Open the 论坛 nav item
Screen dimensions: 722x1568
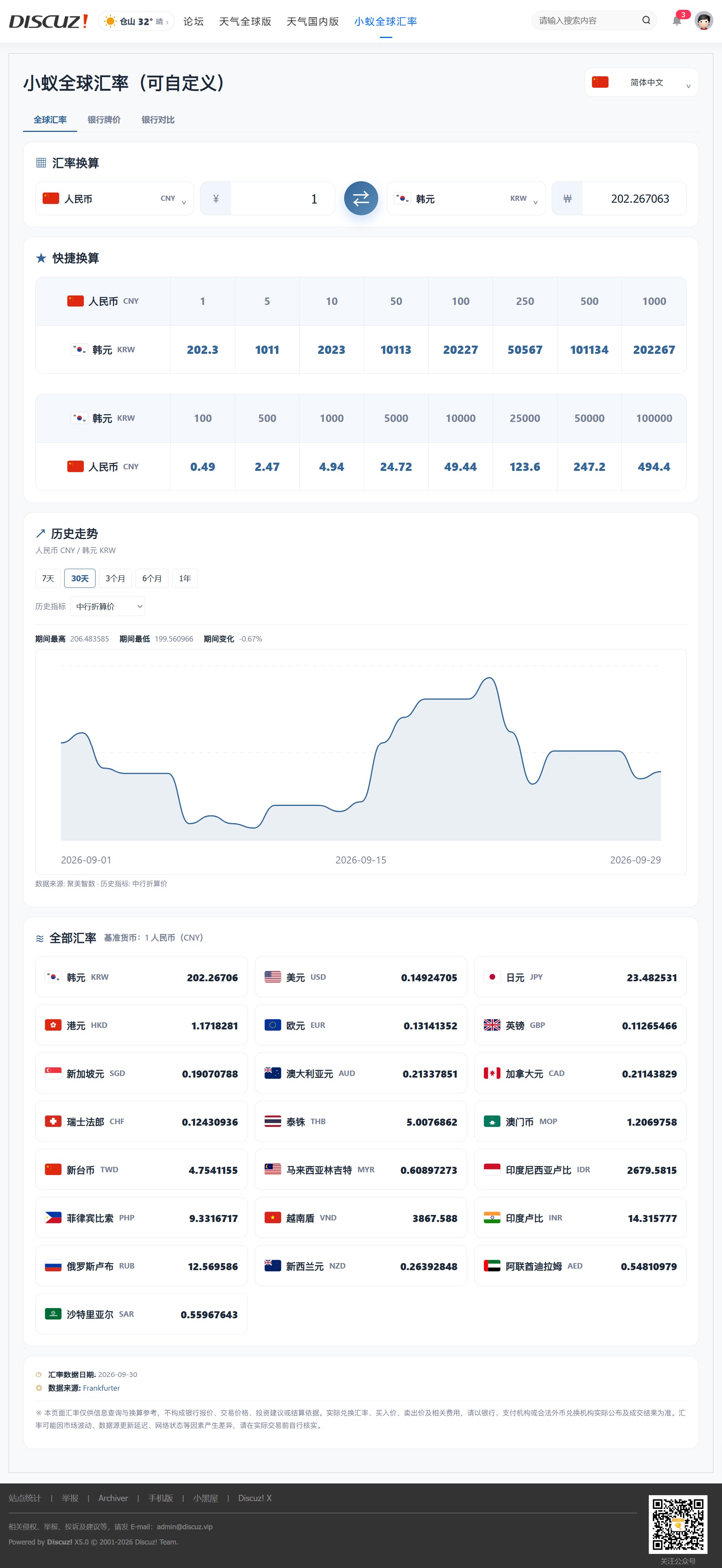pyautogui.click(x=193, y=21)
